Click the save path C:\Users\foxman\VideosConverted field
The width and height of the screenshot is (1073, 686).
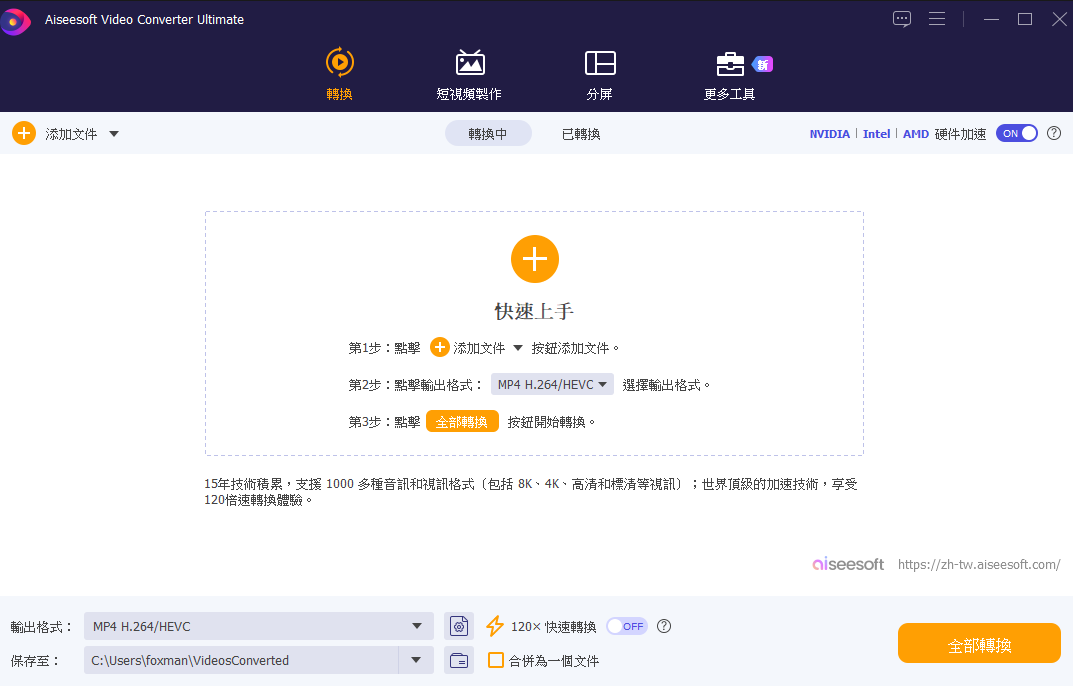click(242, 660)
